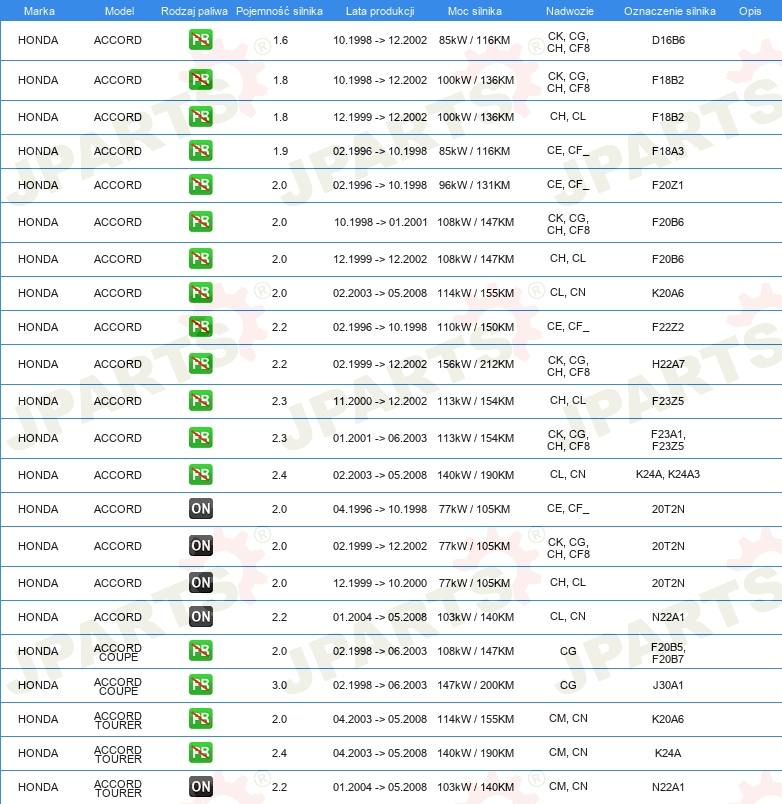Click ACCORD COUPE model in the J30A1 row
The image size is (782, 804).
point(118,686)
